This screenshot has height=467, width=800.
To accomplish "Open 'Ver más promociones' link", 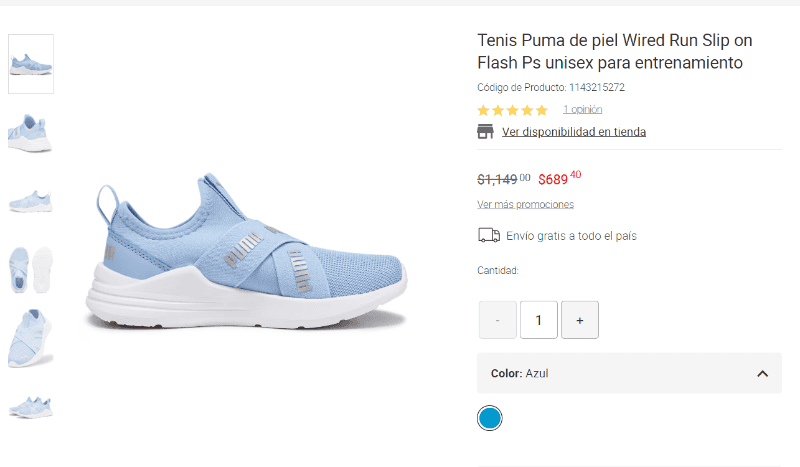I will coord(526,205).
